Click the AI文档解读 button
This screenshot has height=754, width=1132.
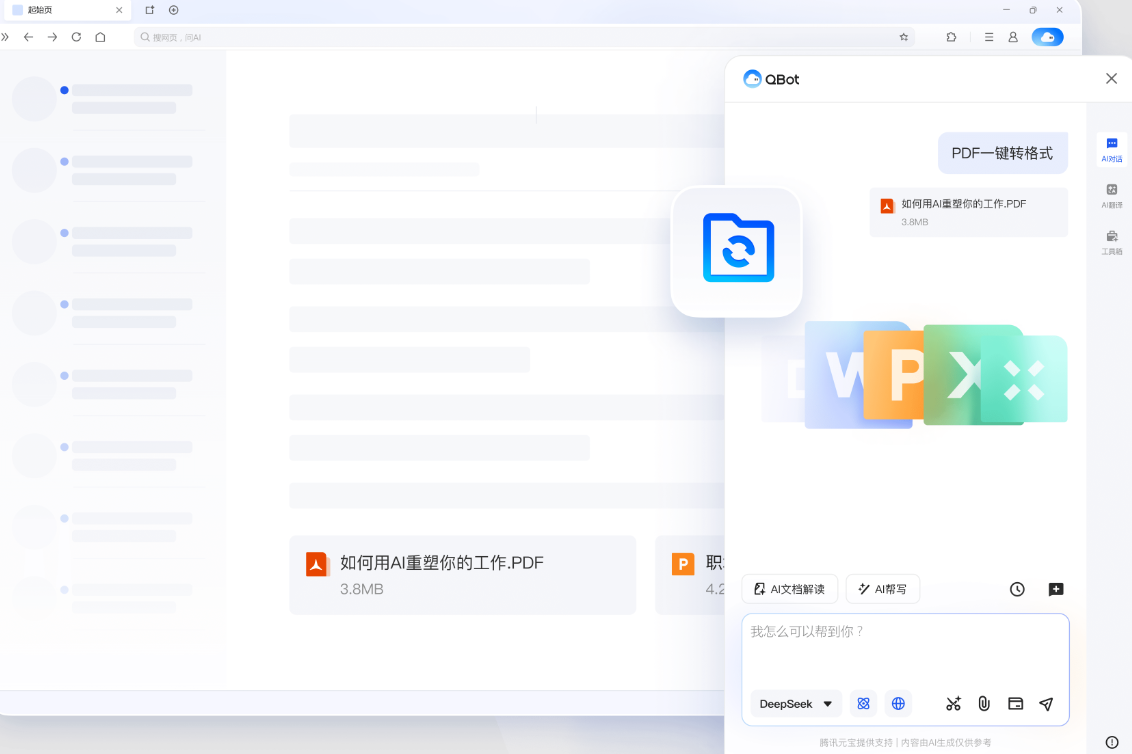789,589
